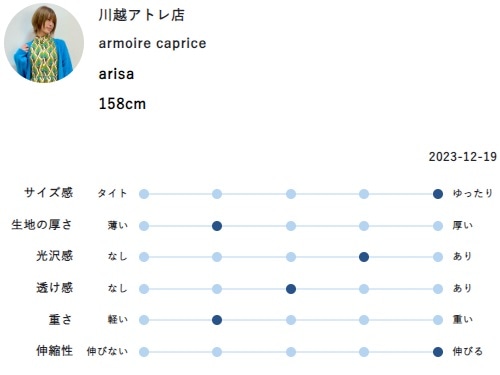Click the 伸びない end dot on 伸縮性
This screenshot has height=375, width=500.
144,352
